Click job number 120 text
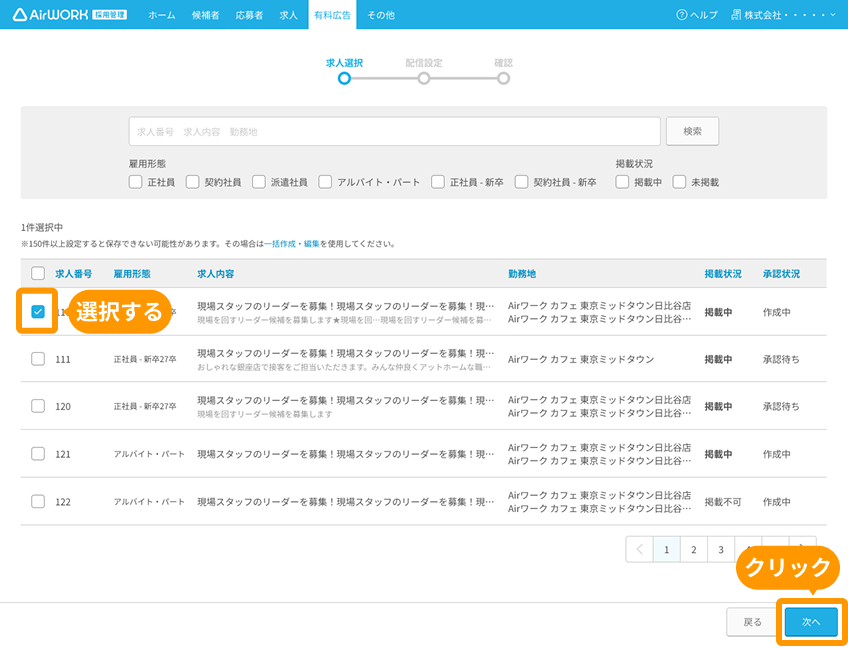 [x=63, y=406]
